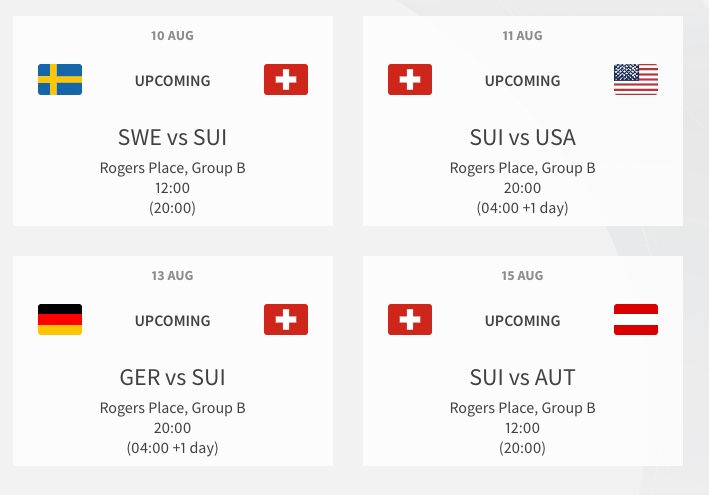Open the GER vs SUI match
This screenshot has width=709, height=495.
[x=173, y=377]
